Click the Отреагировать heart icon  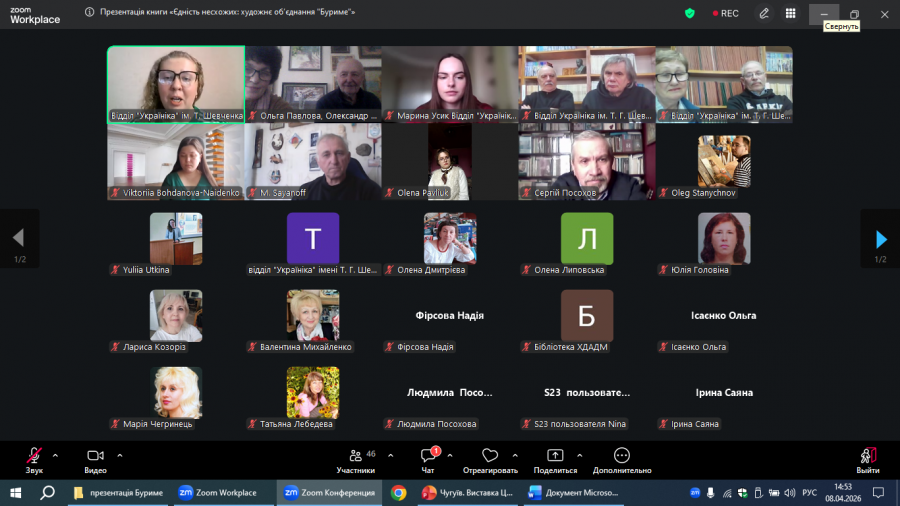pyautogui.click(x=490, y=456)
